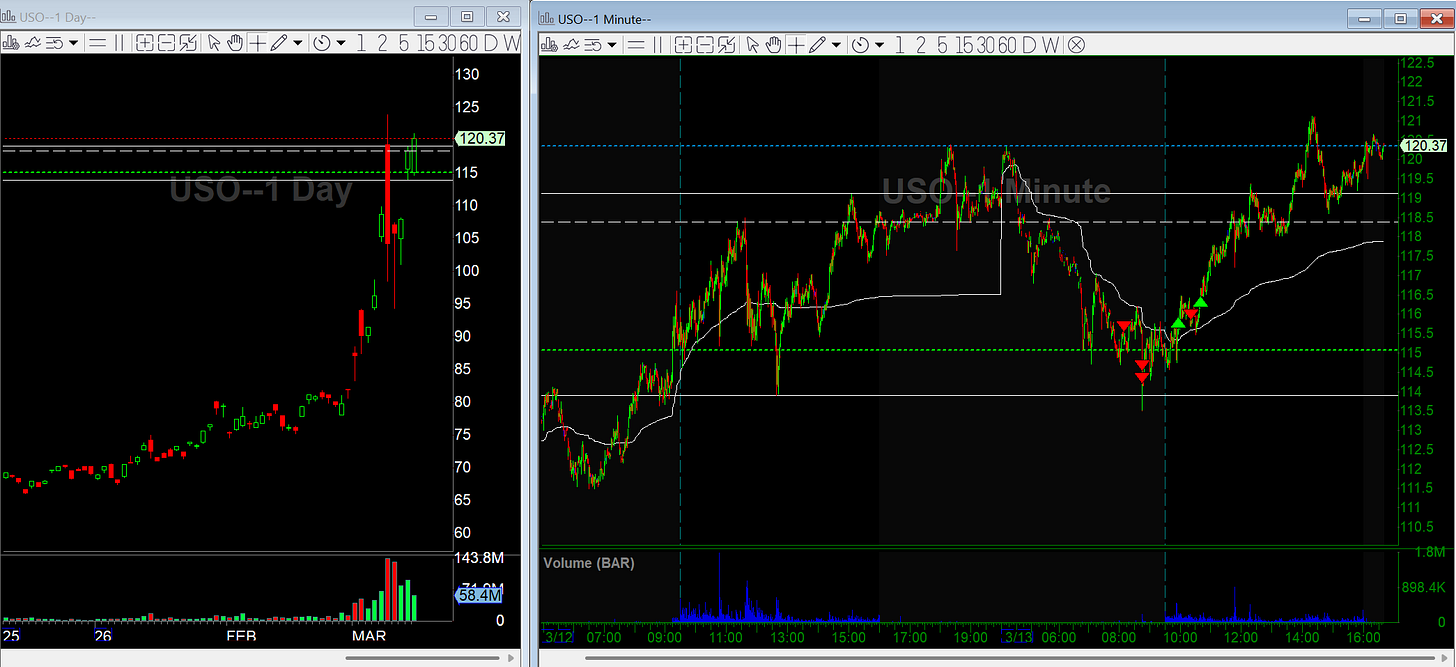This screenshot has height=667, width=1456.
Task: Click the 3/13 date marker on the time axis
Action: point(1019,637)
